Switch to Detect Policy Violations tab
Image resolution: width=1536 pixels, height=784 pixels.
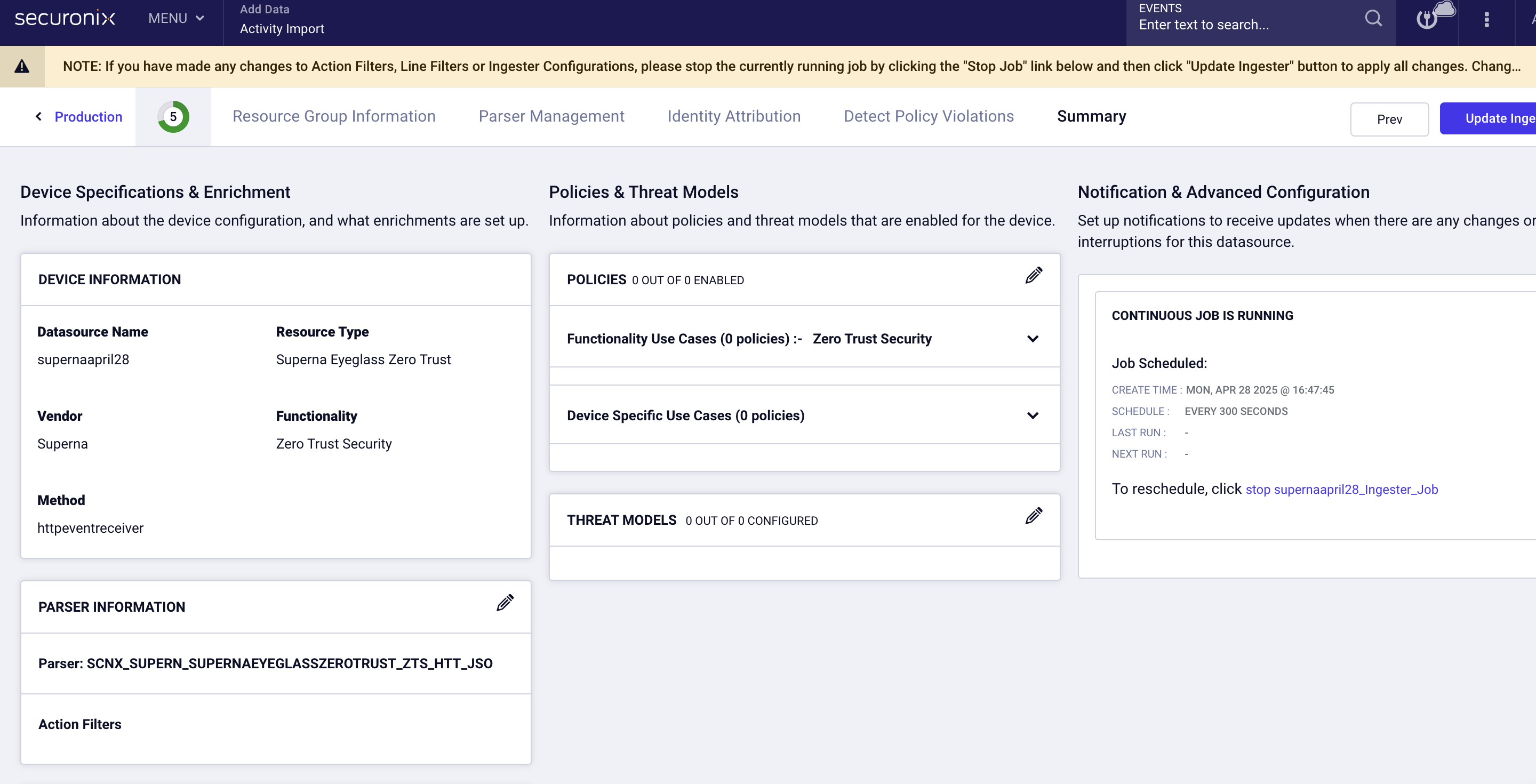pos(929,116)
